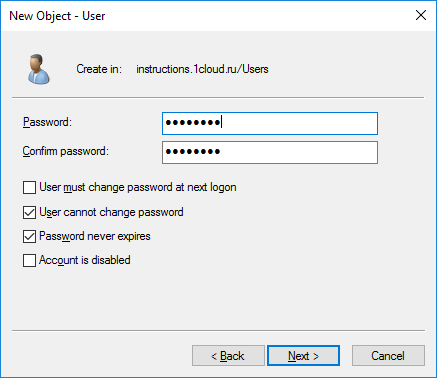Select the Password field label
This screenshot has width=437, height=378.
tap(47, 122)
